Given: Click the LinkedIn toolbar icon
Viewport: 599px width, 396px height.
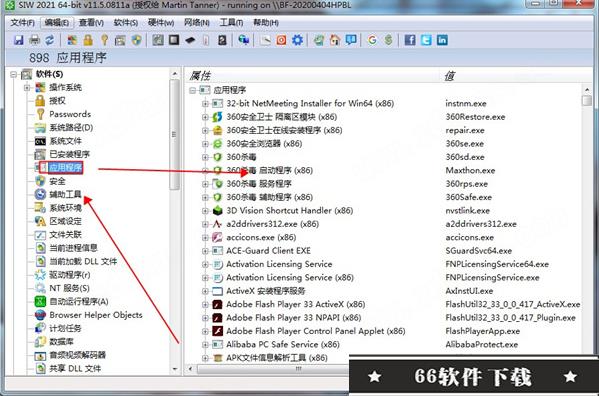Looking at the screenshot, I should pos(442,40).
